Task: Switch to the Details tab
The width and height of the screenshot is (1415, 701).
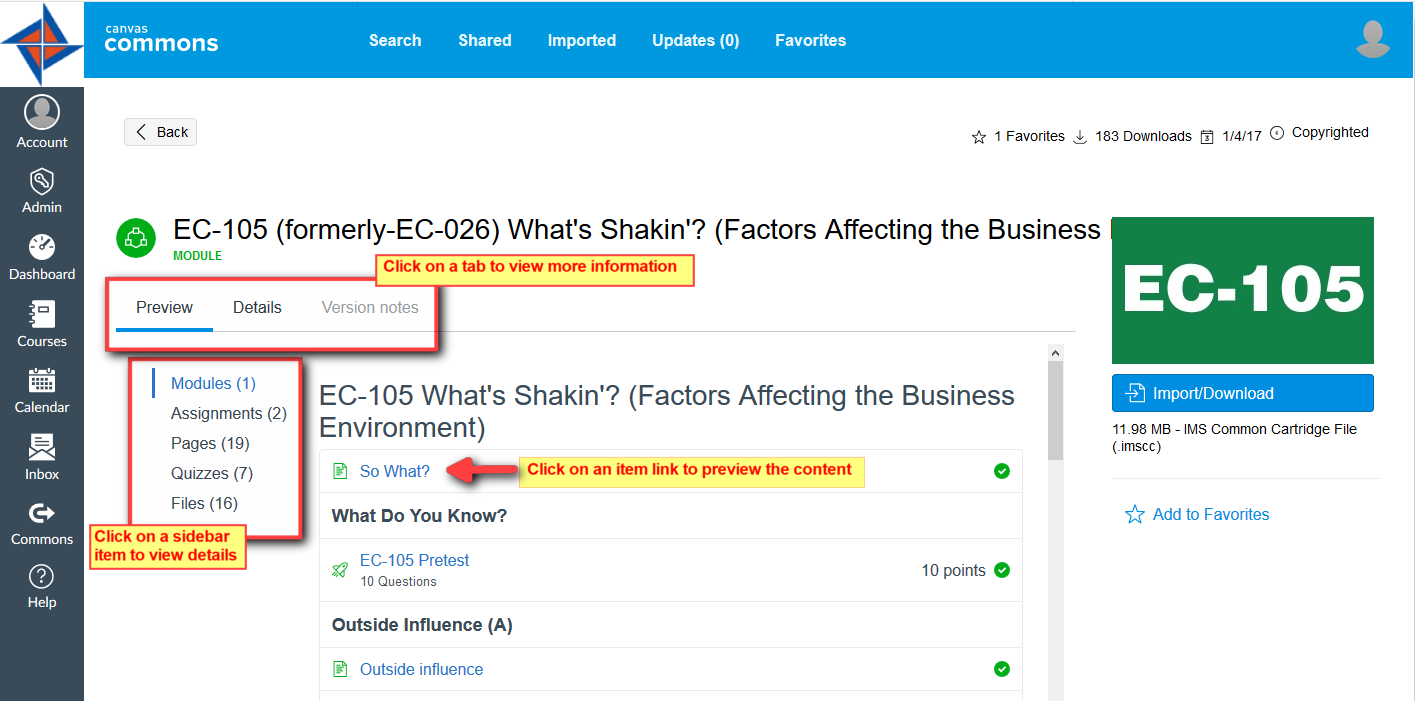Action: pyautogui.click(x=257, y=308)
